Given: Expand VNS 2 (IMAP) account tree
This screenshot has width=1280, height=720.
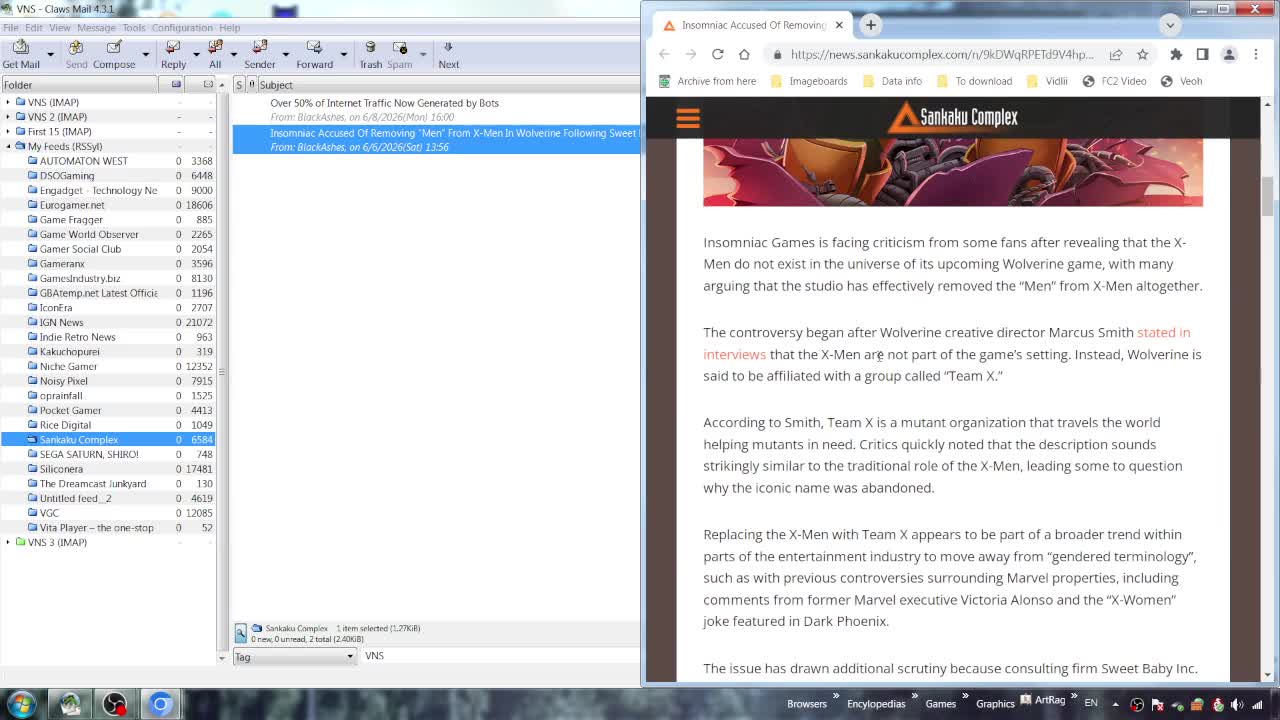Looking at the screenshot, I should pyautogui.click(x=8, y=117).
